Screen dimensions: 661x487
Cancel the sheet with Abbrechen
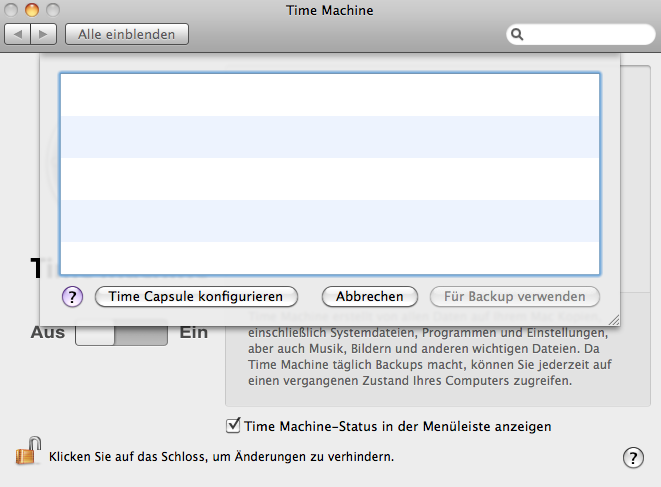(370, 296)
